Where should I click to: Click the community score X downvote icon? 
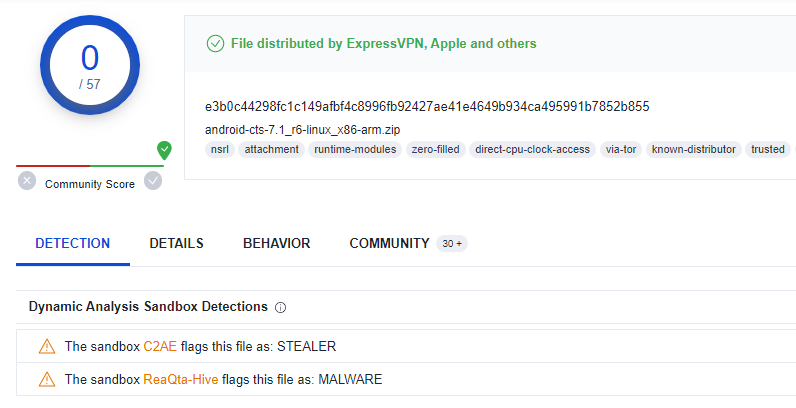click(27, 181)
